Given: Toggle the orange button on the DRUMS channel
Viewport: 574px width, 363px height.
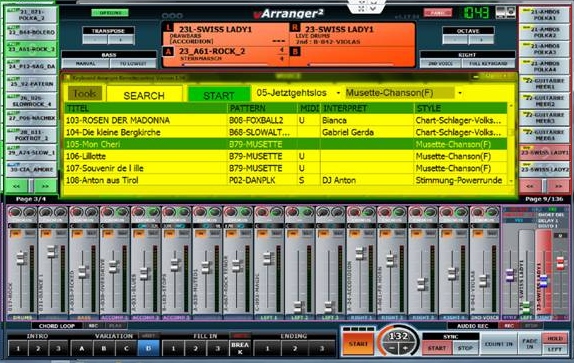Looking at the screenshot, I should pyautogui.click(x=15, y=233).
